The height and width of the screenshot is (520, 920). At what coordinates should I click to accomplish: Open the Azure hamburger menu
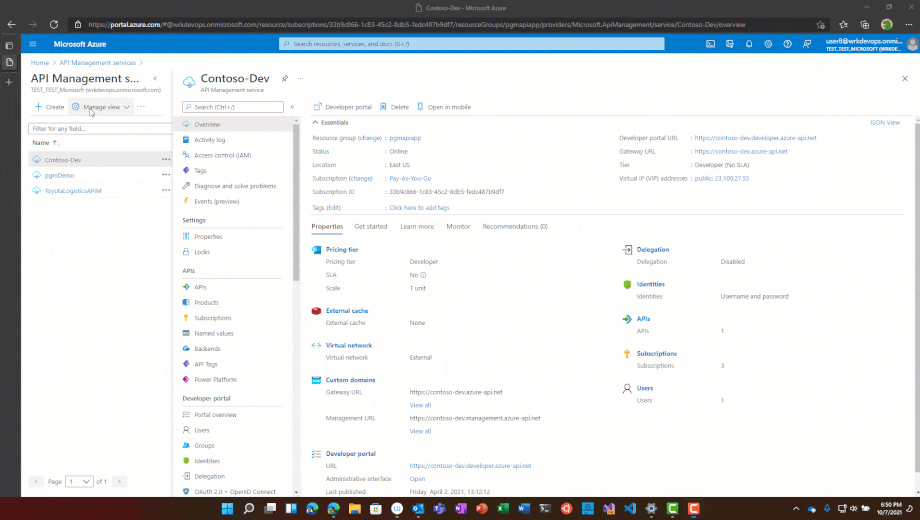(33, 44)
